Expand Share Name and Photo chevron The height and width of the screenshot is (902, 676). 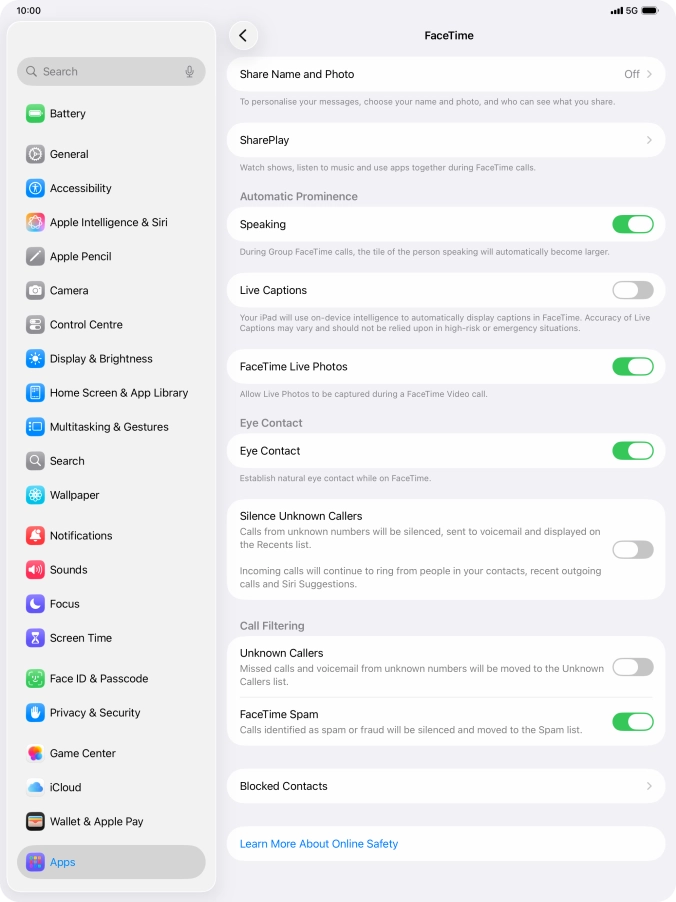tap(649, 74)
